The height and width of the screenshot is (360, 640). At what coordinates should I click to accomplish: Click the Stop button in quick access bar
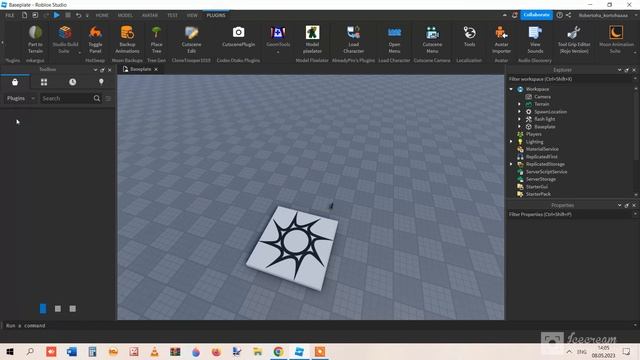(x=68, y=15)
